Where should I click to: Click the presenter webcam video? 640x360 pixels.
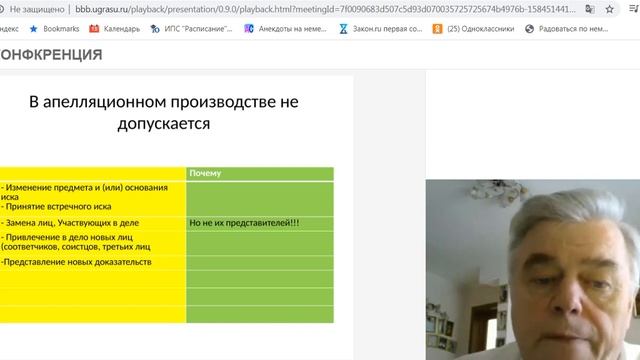(x=533, y=269)
